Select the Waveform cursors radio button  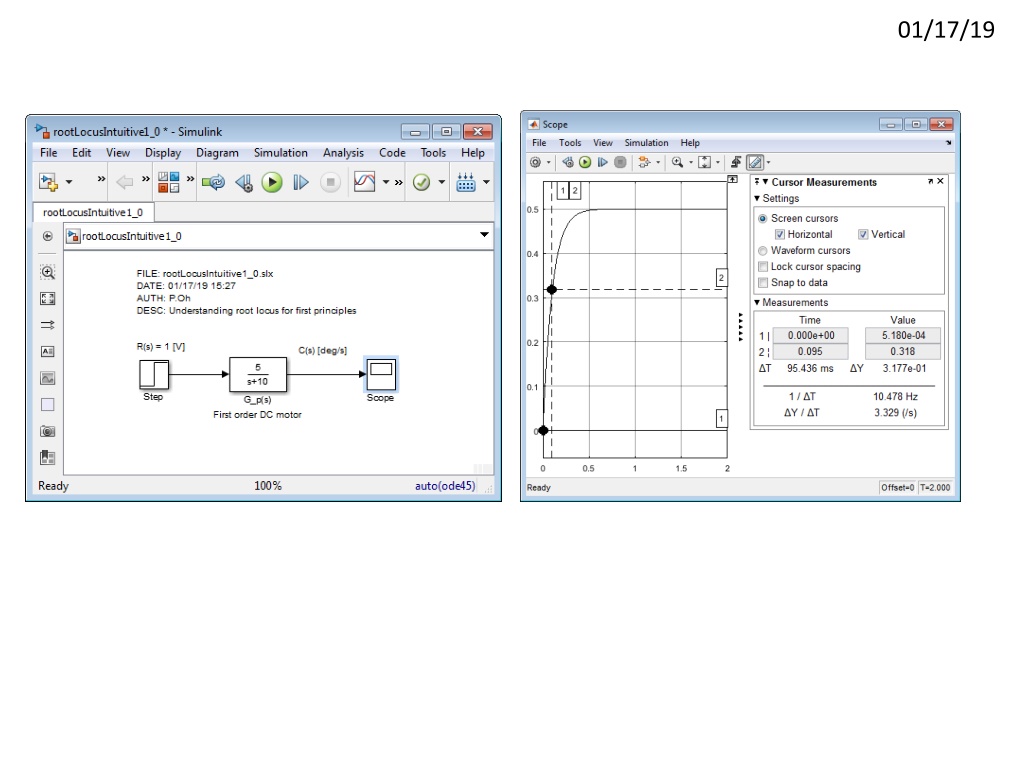[762, 251]
